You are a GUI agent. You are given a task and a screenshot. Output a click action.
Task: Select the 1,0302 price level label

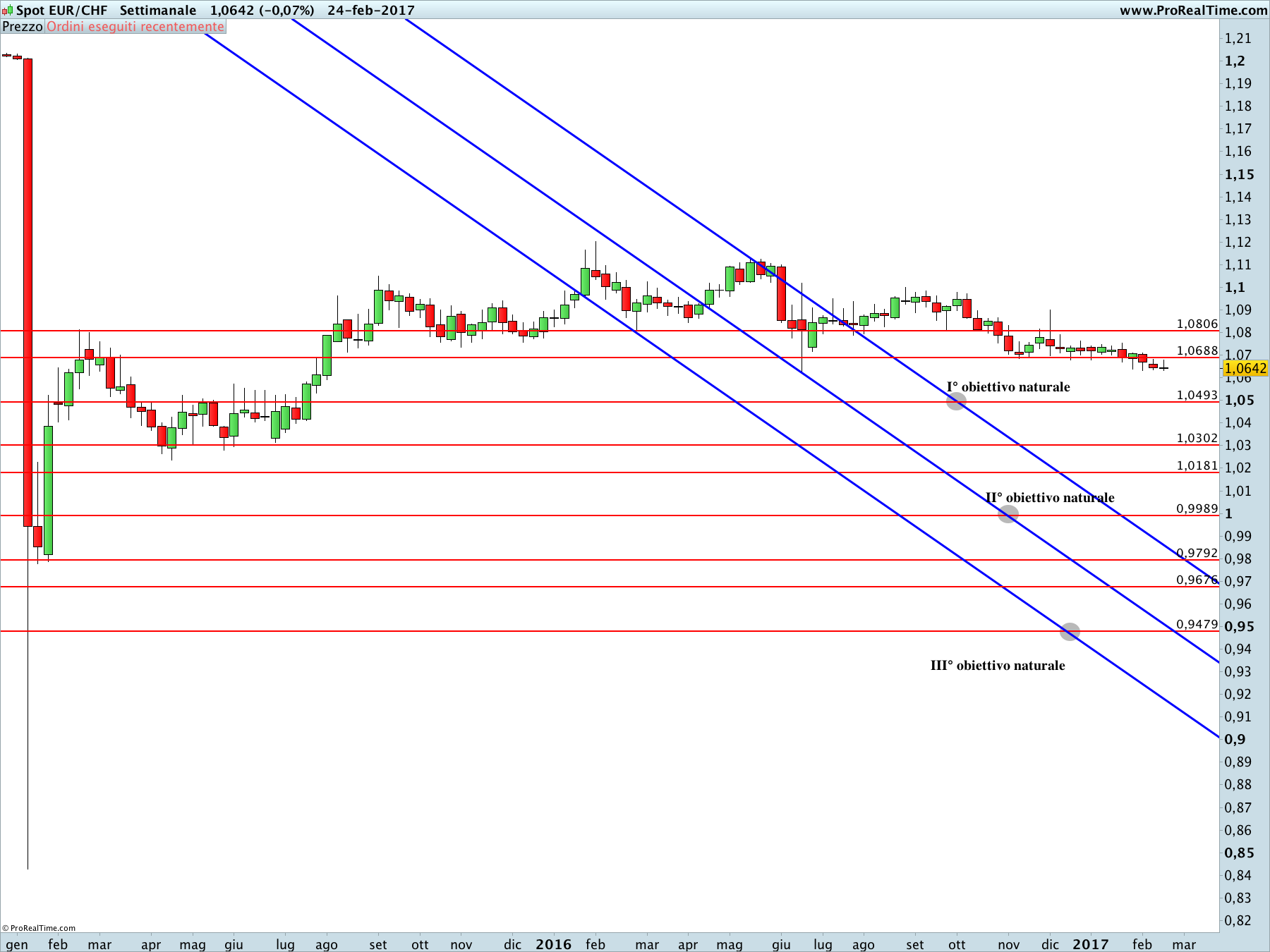(1197, 438)
